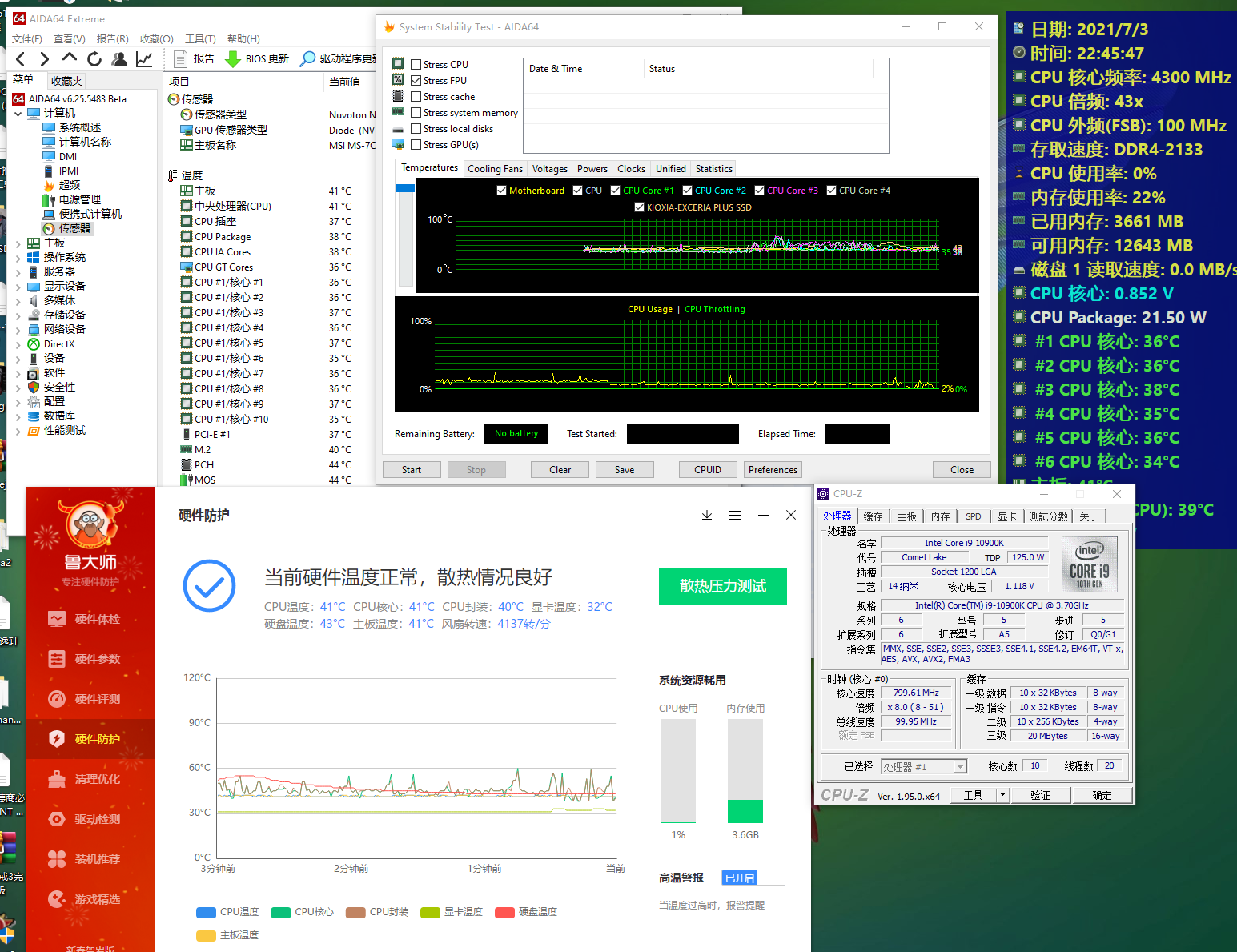The image size is (1237, 952).
Task: Click AIDA64 up-level arrow icon
Action: [70, 58]
